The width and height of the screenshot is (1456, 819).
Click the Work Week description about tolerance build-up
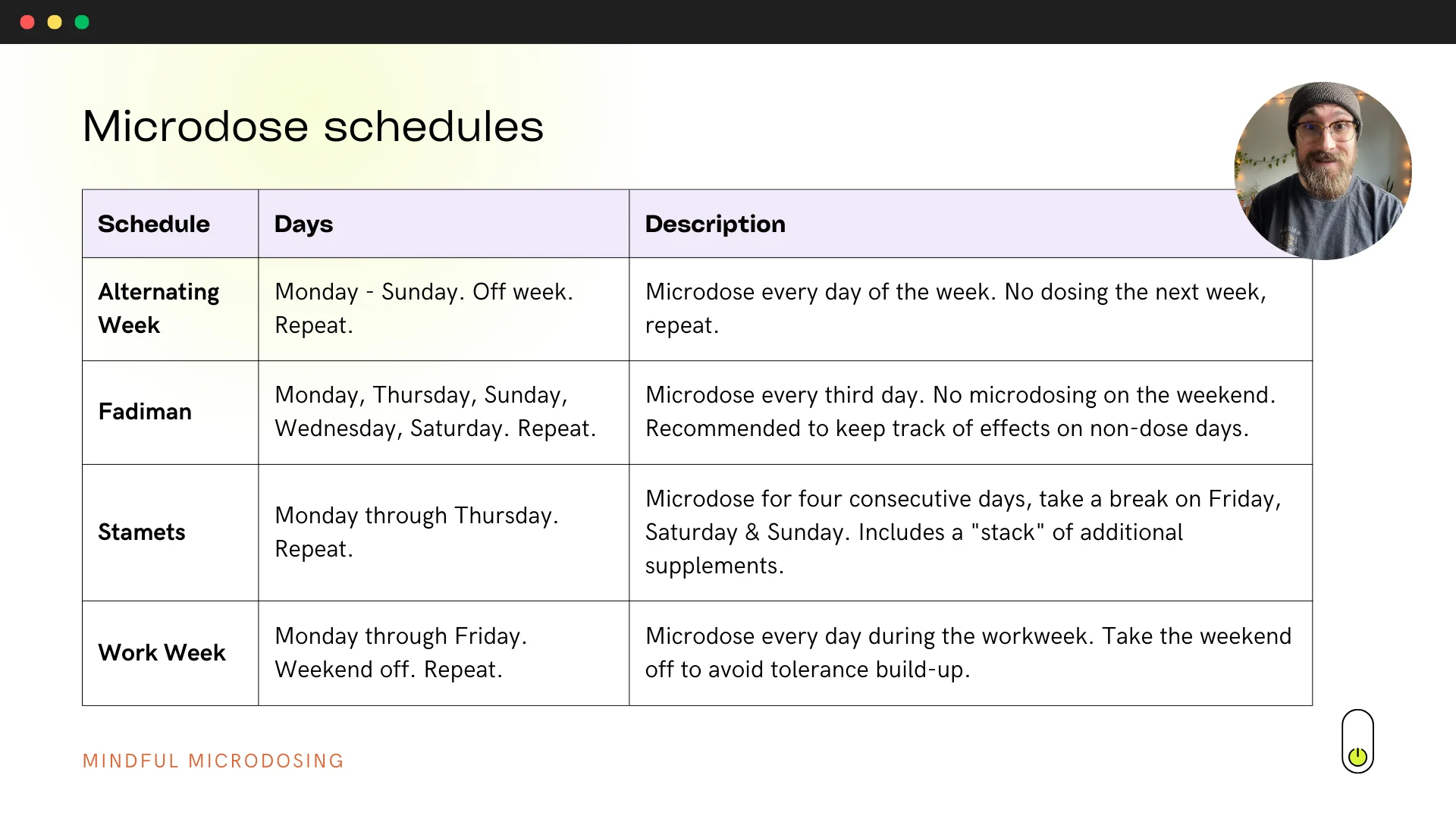point(968,653)
